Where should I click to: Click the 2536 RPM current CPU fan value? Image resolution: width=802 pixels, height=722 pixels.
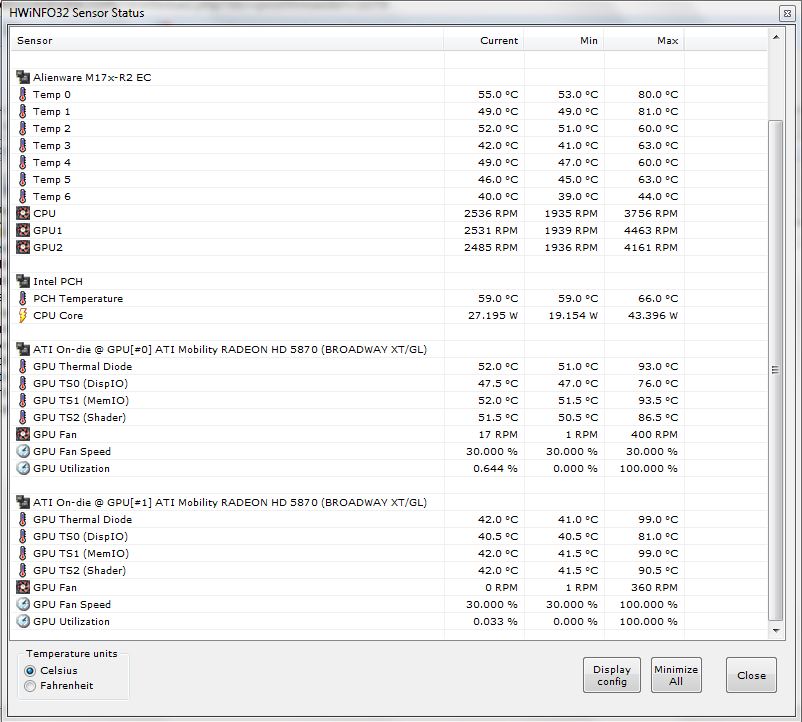(491, 213)
